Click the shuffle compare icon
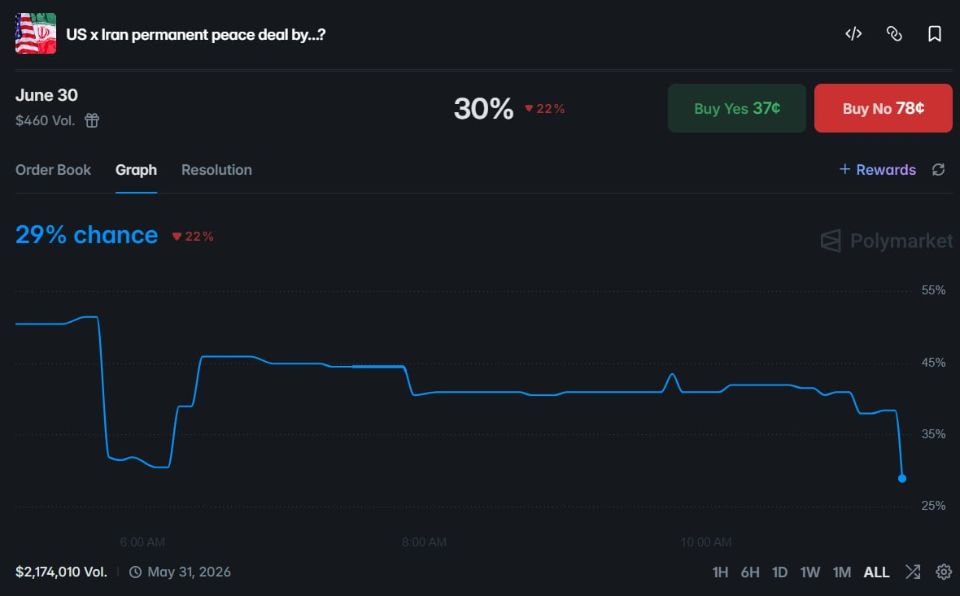Image resolution: width=960 pixels, height=596 pixels. point(913,572)
